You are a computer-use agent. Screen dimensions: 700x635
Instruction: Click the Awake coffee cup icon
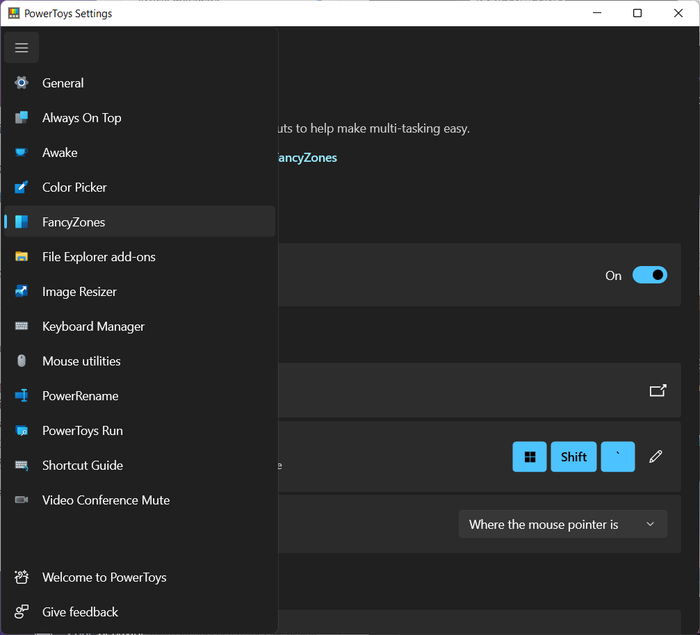click(21, 153)
